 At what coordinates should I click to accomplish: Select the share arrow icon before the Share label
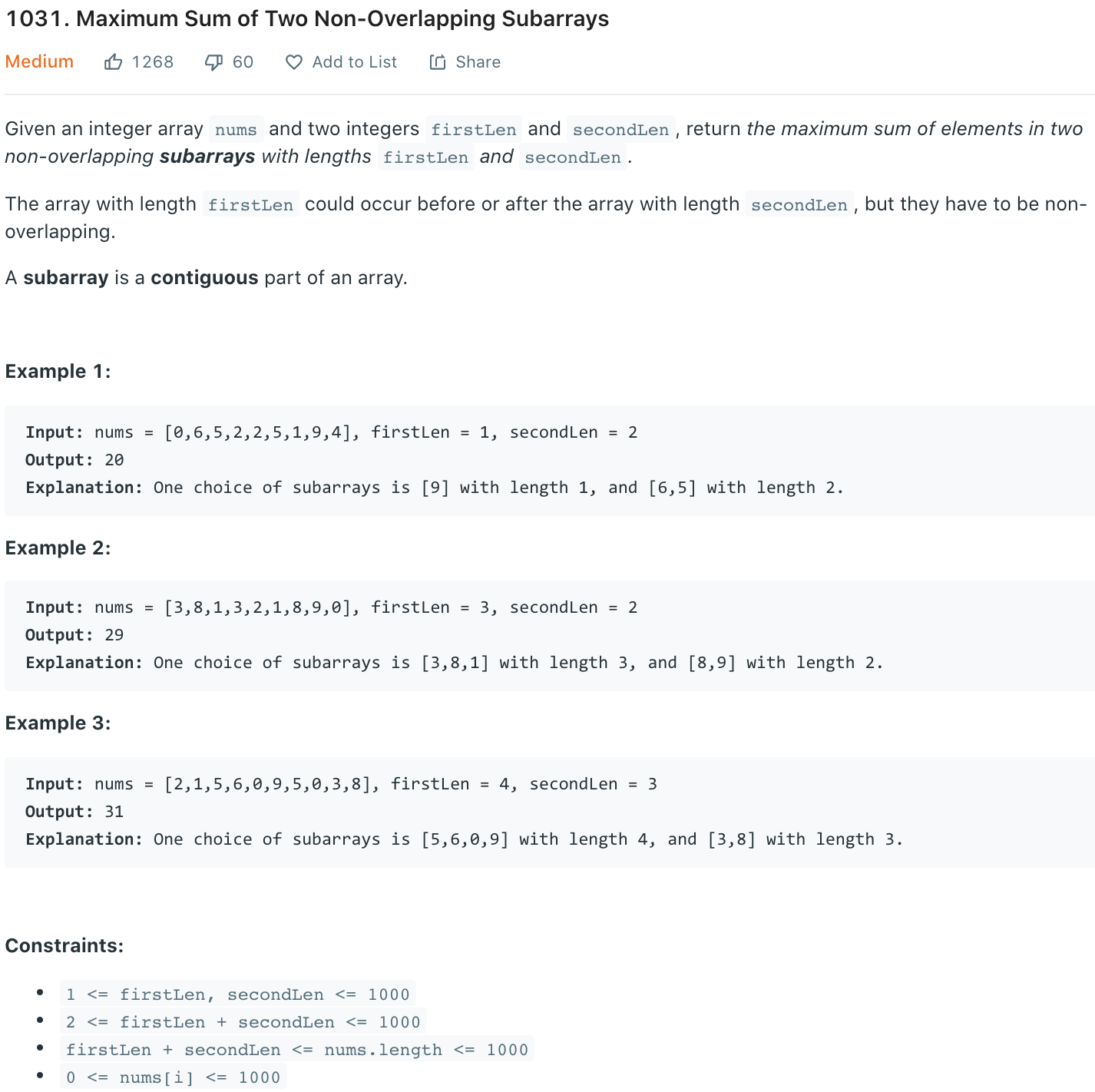click(439, 61)
